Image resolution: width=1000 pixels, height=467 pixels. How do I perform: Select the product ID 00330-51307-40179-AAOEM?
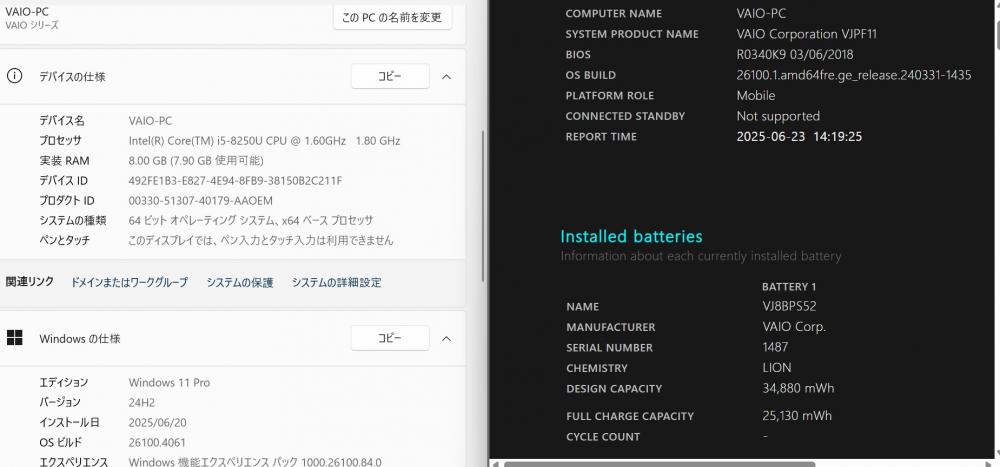pyautogui.click(x=200, y=200)
